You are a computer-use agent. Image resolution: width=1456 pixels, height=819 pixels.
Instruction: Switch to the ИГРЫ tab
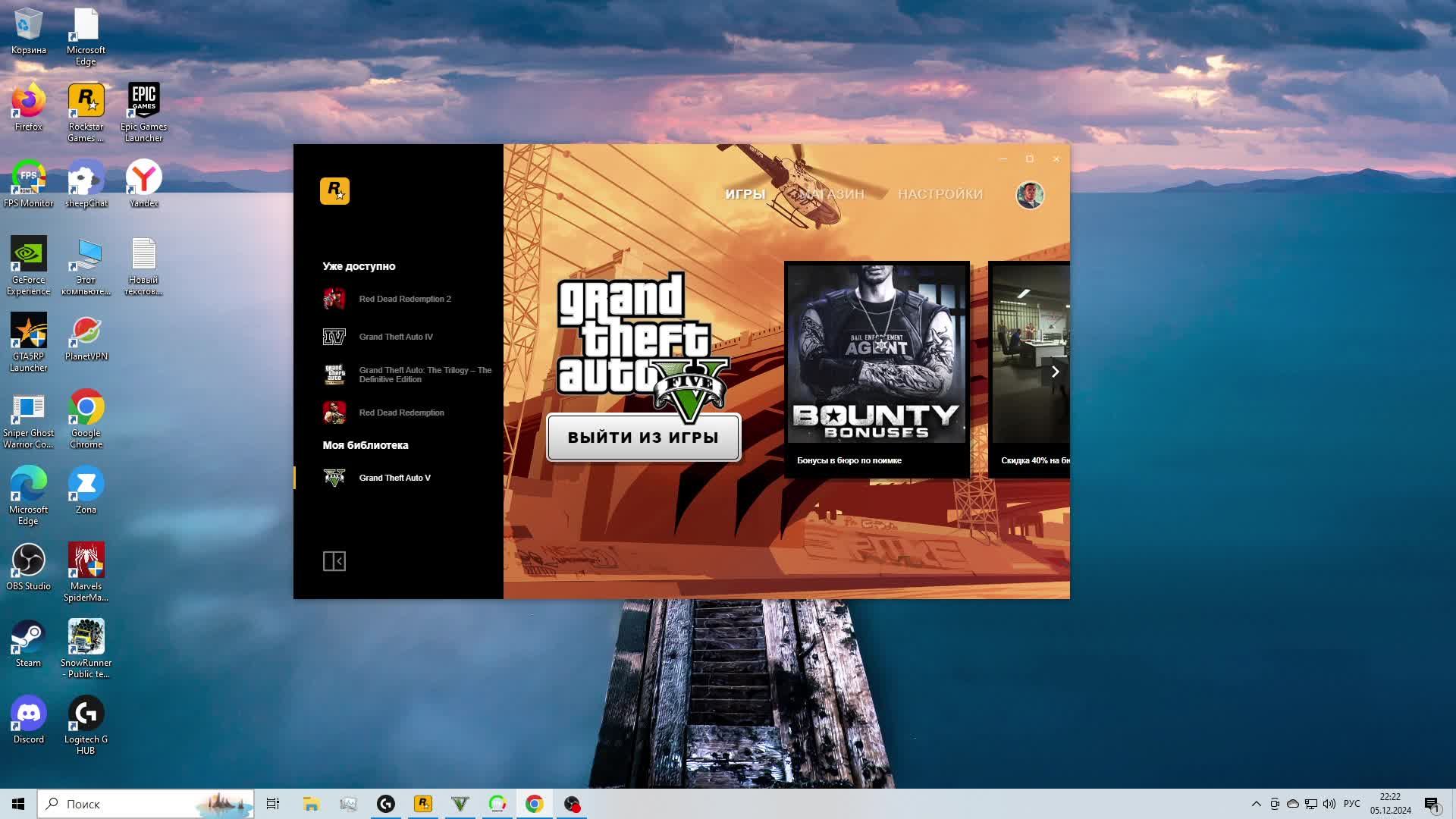pyautogui.click(x=745, y=194)
